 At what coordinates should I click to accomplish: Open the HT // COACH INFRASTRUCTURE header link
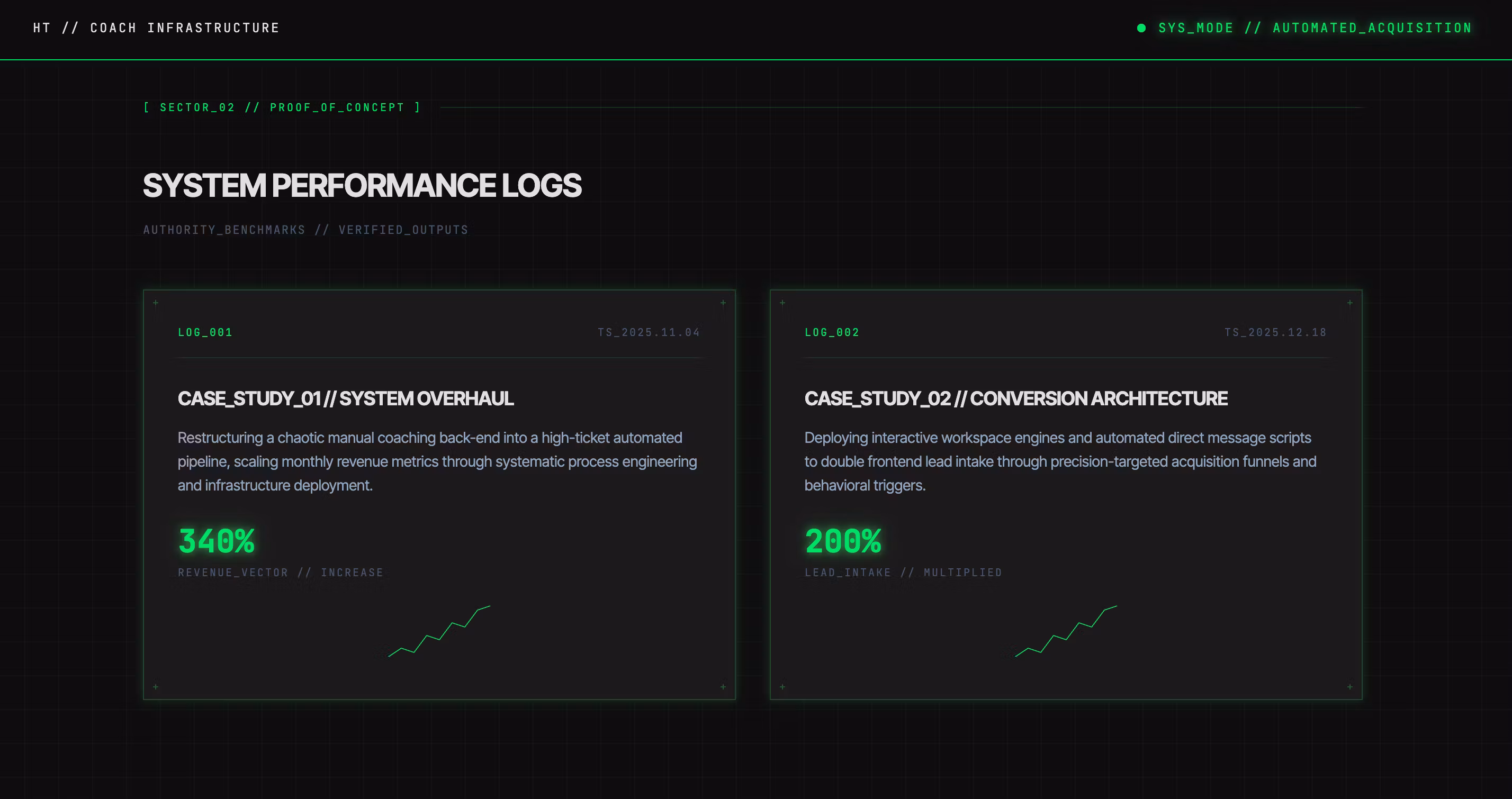[x=156, y=28]
